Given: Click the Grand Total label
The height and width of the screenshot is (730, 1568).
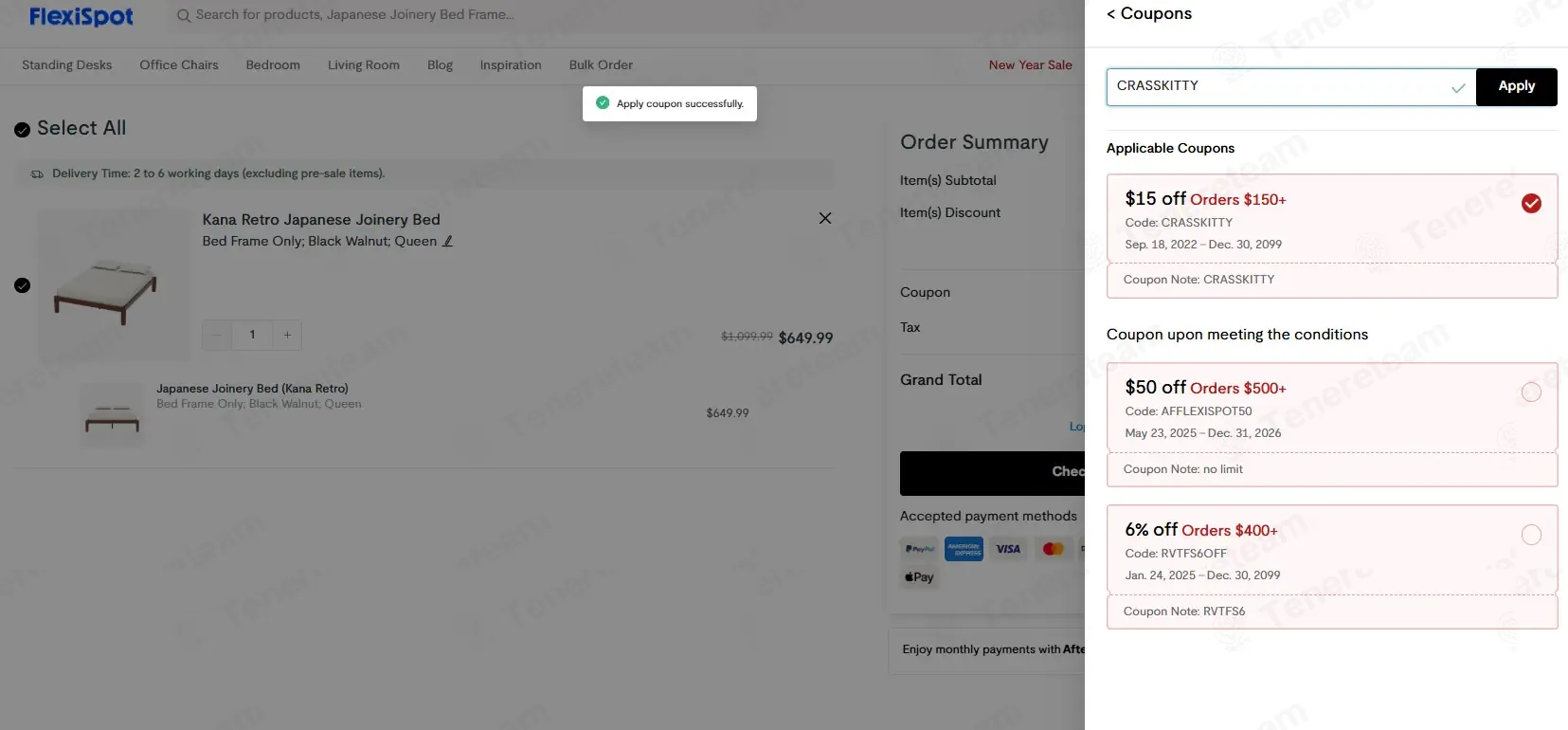Looking at the screenshot, I should [x=941, y=380].
